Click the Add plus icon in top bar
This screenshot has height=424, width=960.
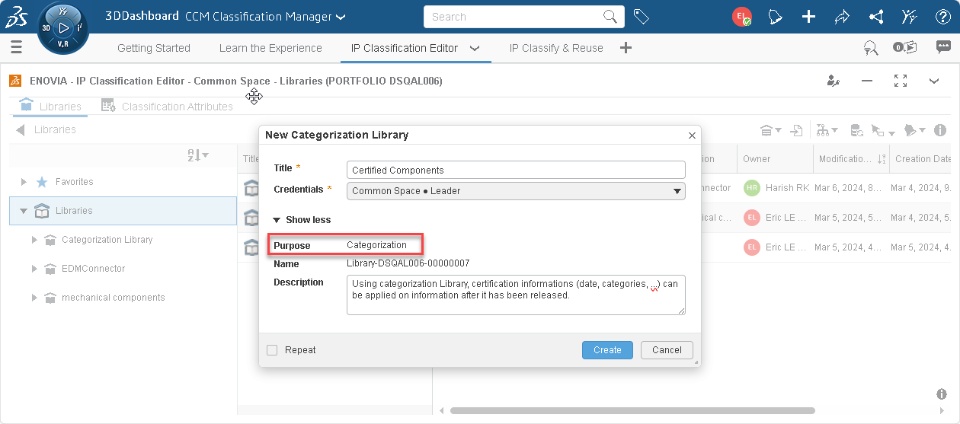pos(809,17)
